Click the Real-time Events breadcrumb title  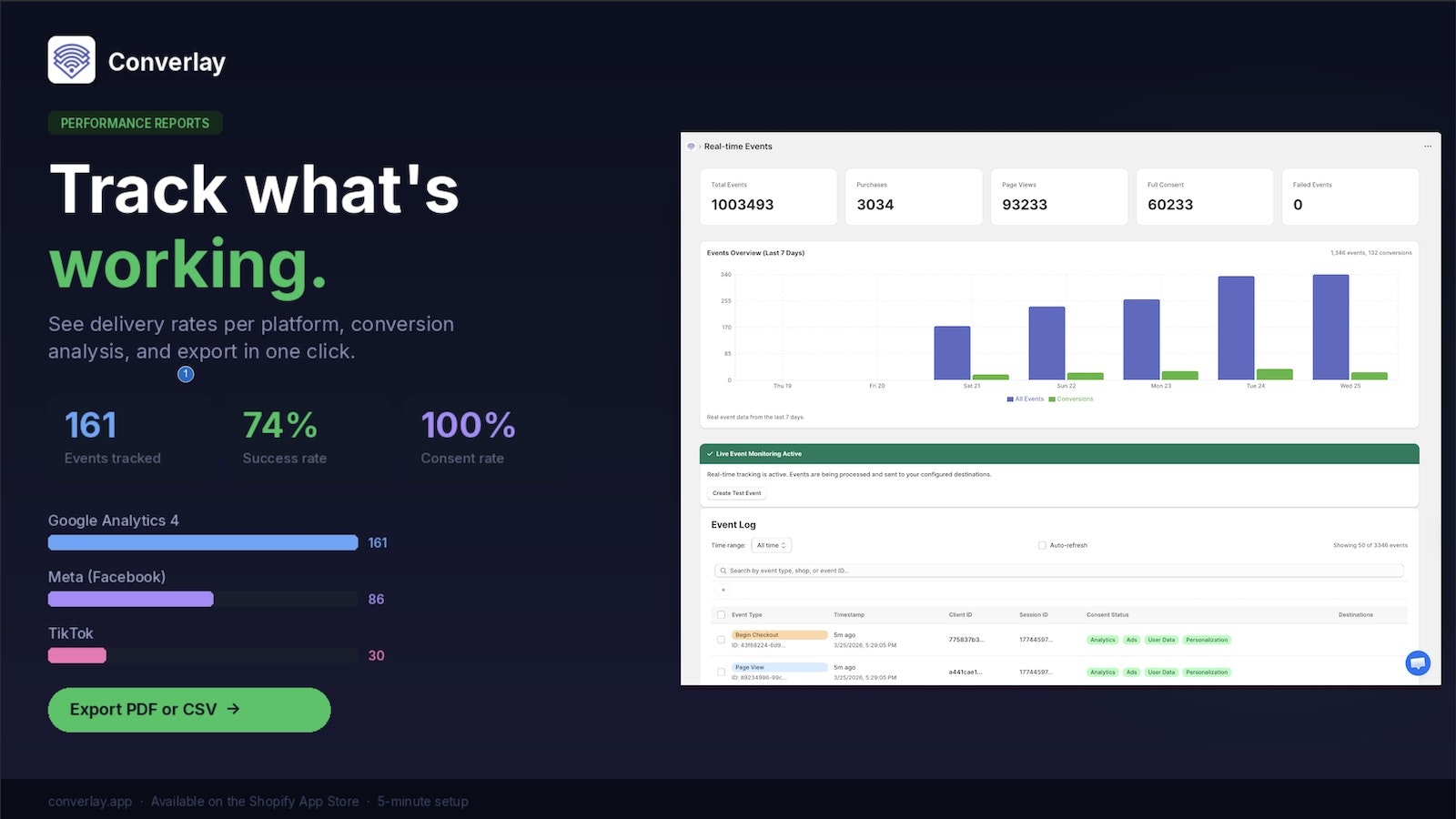tap(738, 147)
